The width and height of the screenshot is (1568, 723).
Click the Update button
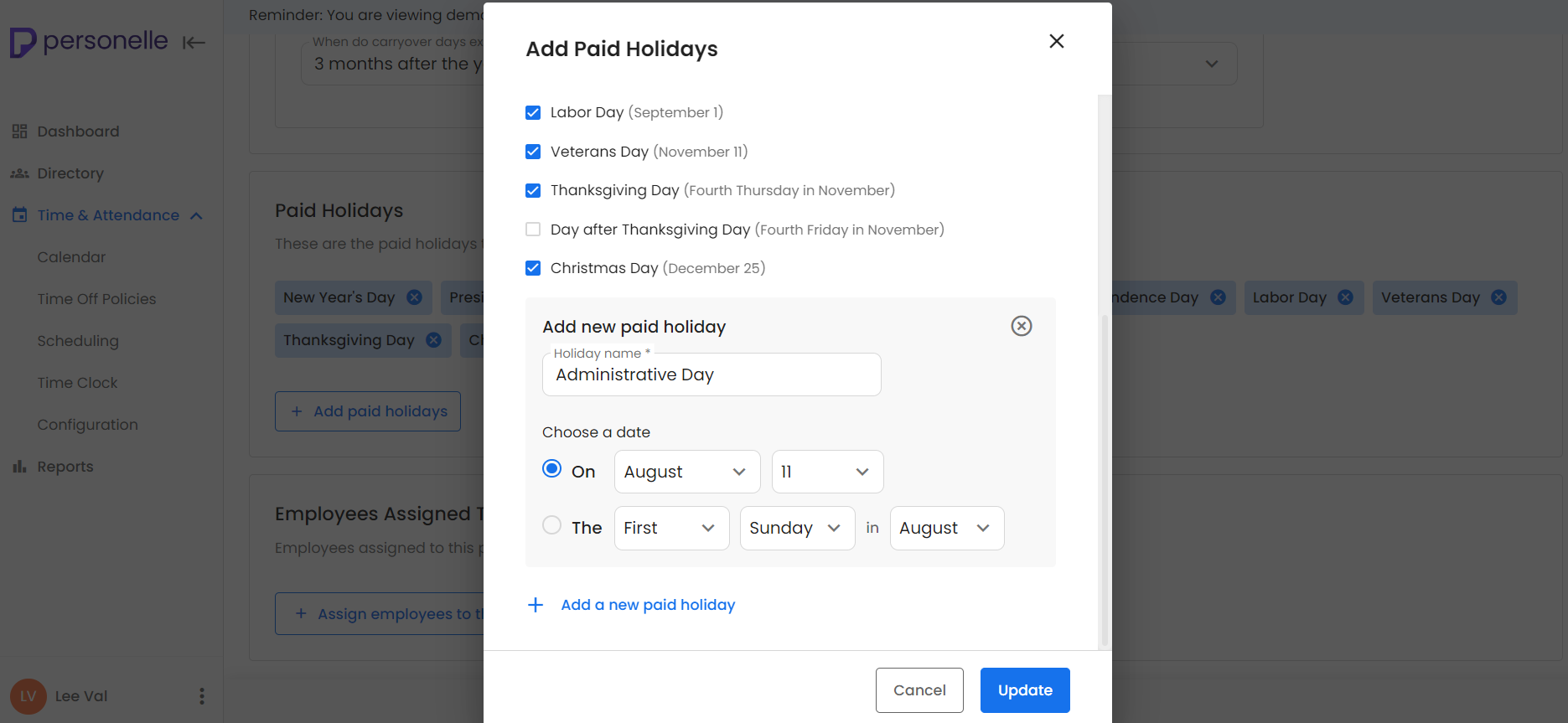(x=1024, y=690)
